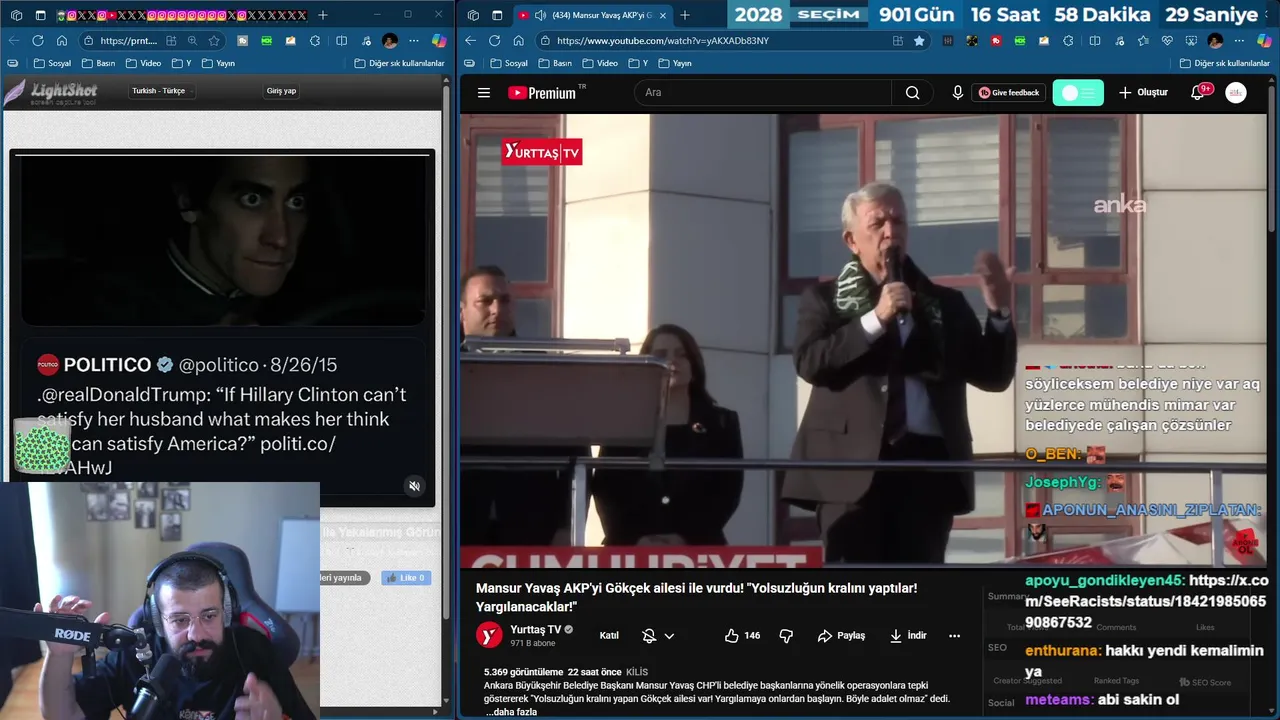Mute the YouTube tab via speaker icon
This screenshot has height=720, width=1280.
coord(540,15)
